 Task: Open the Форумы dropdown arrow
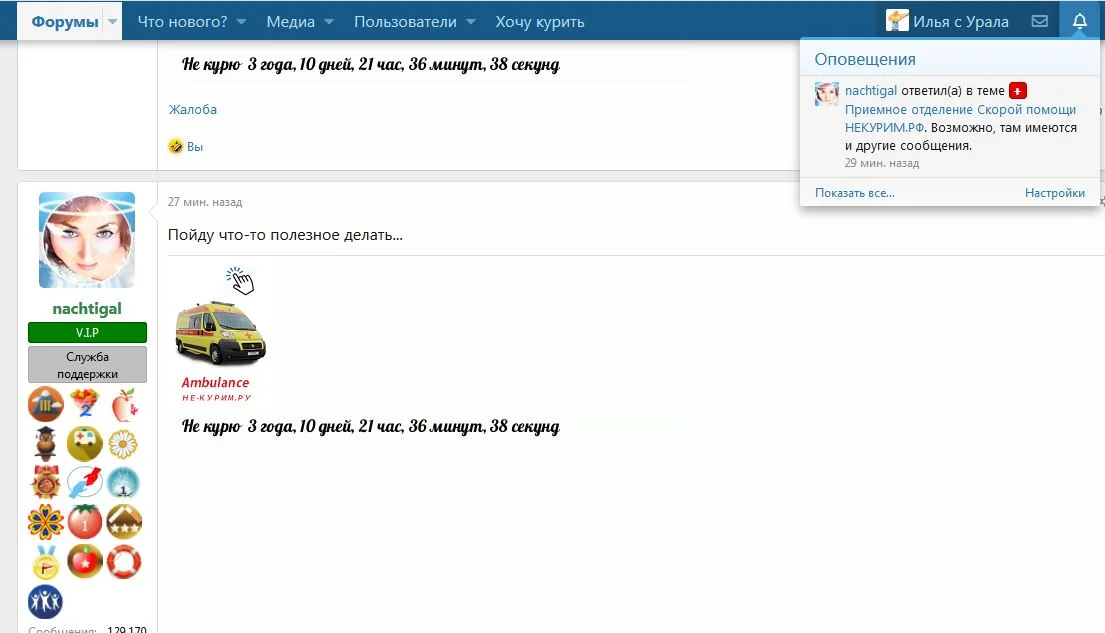(x=112, y=20)
